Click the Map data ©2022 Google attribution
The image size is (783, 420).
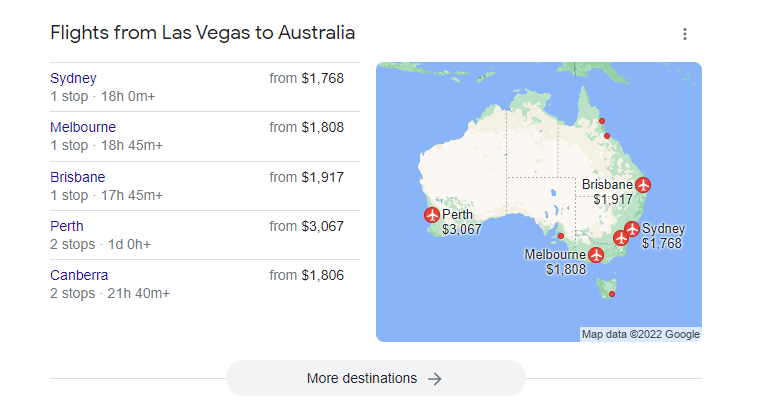click(641, 334)
